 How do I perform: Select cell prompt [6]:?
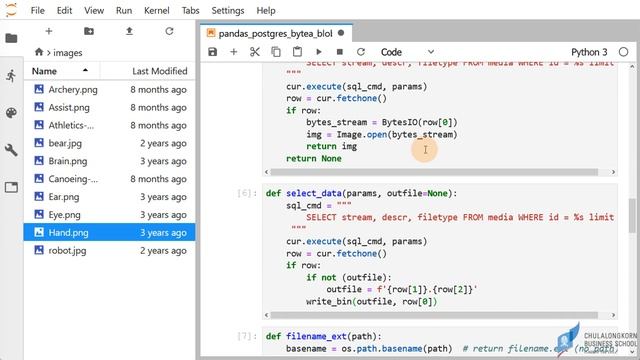(x=247, y=193)
